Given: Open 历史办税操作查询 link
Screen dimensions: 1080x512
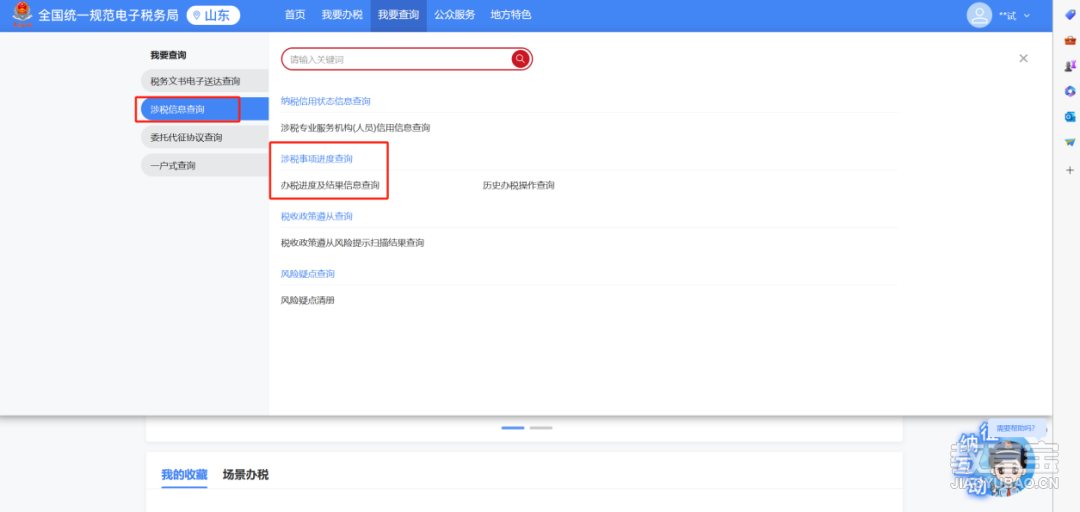Looking at the screenshot, I should point(519,185).
